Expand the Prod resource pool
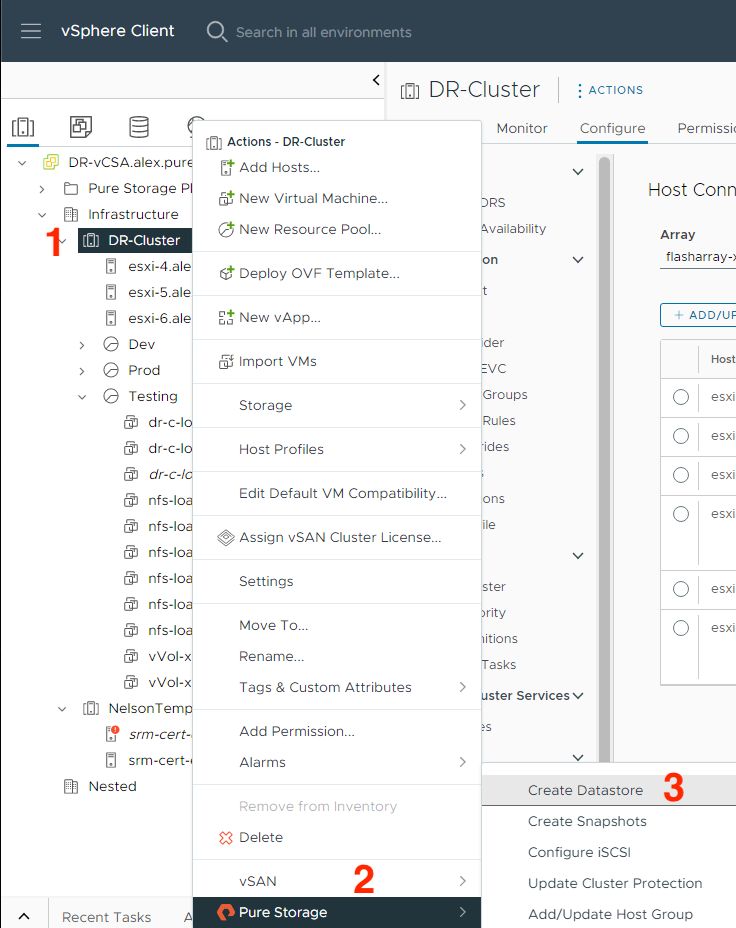Screen dimensions: 736x928 (x=82, y=370)
